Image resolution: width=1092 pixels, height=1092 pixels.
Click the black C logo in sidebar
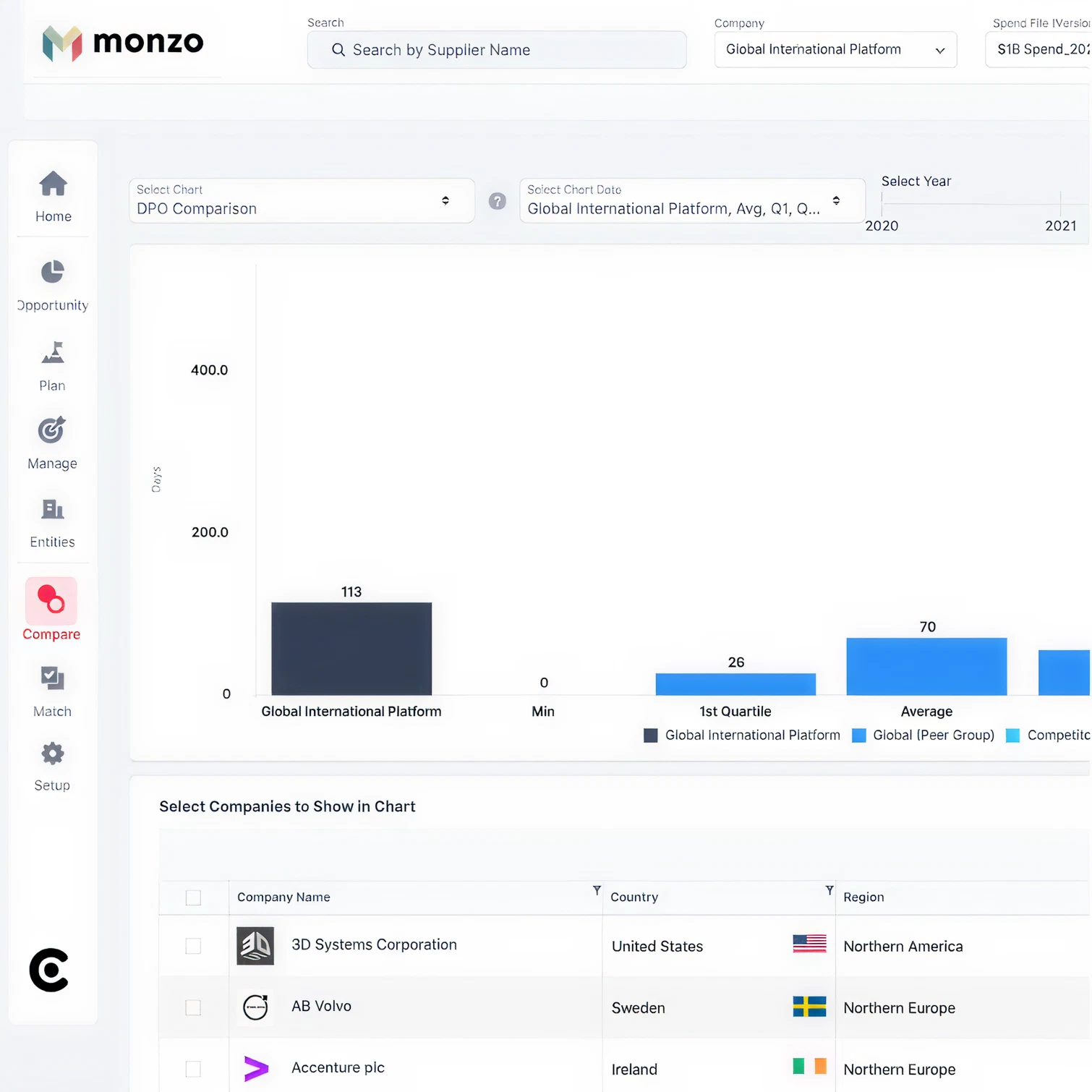[x=49, y=970]
